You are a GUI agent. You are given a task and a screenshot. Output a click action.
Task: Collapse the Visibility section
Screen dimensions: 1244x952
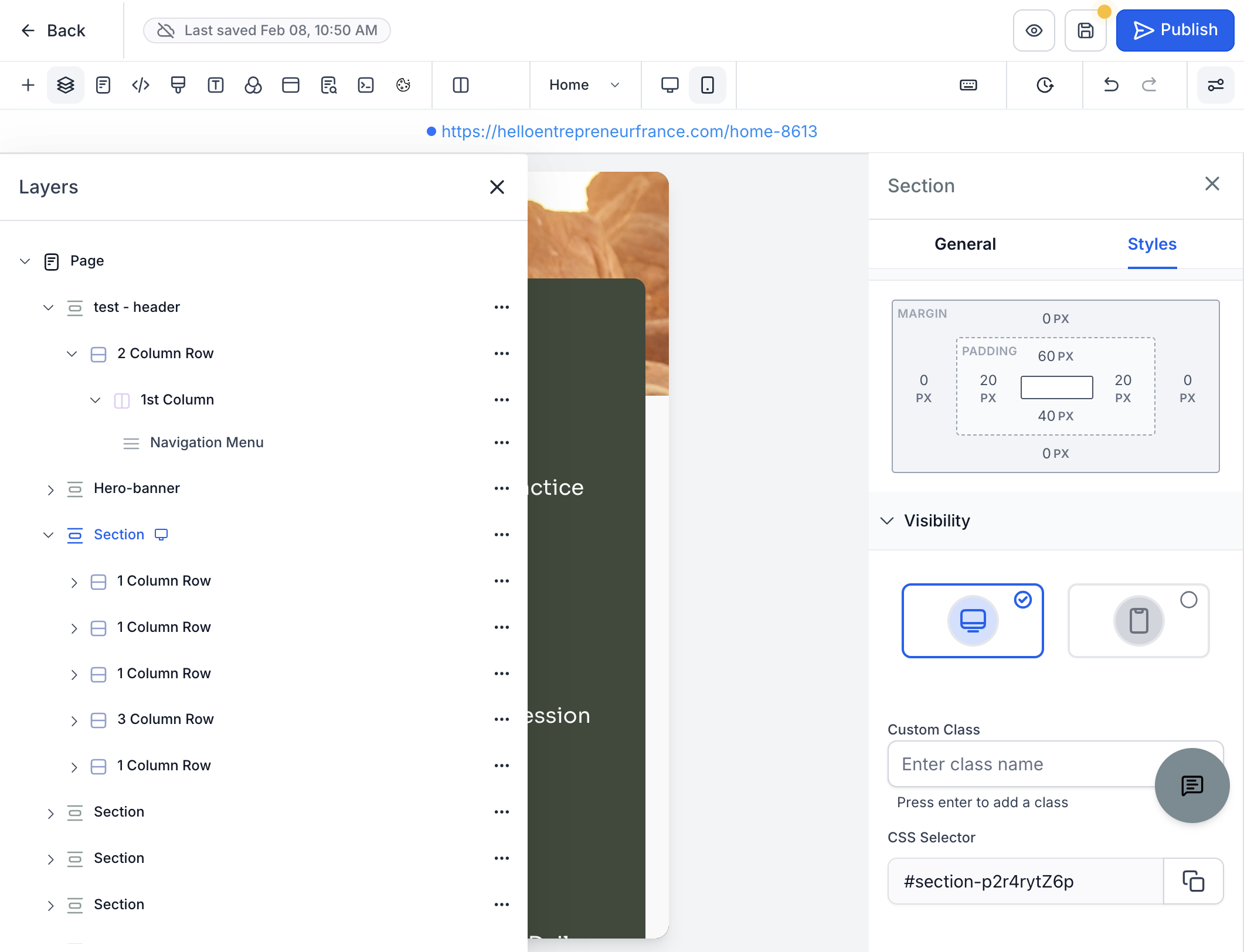[887, 521]
